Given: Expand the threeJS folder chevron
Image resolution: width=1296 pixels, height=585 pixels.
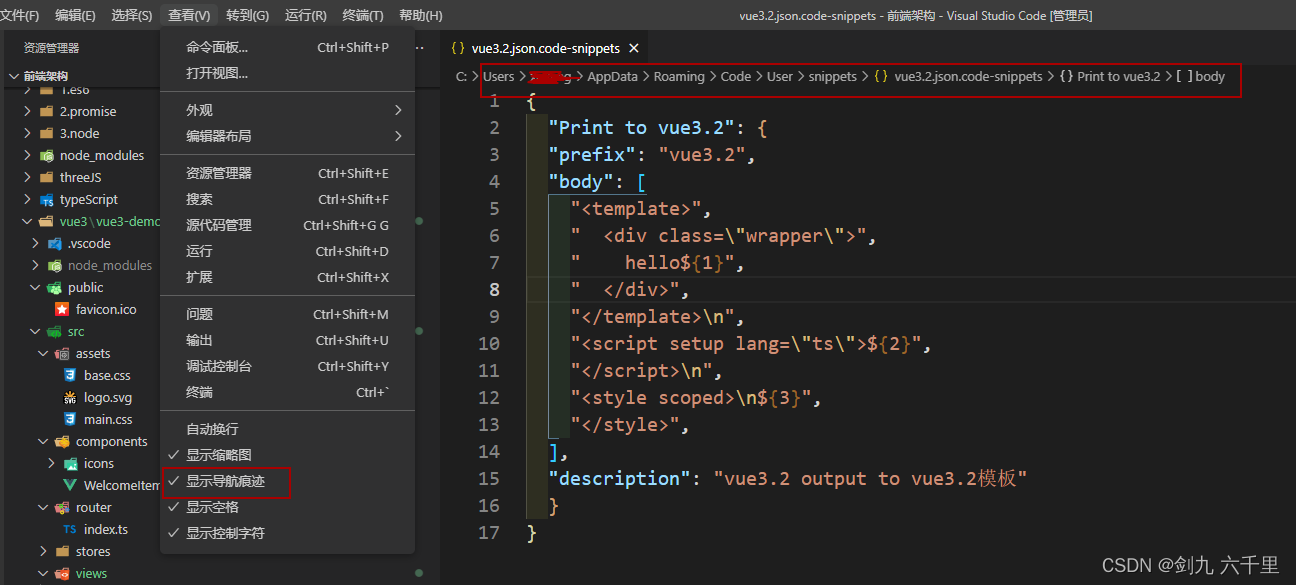Looking at the screenshot, I should (28, 177).
